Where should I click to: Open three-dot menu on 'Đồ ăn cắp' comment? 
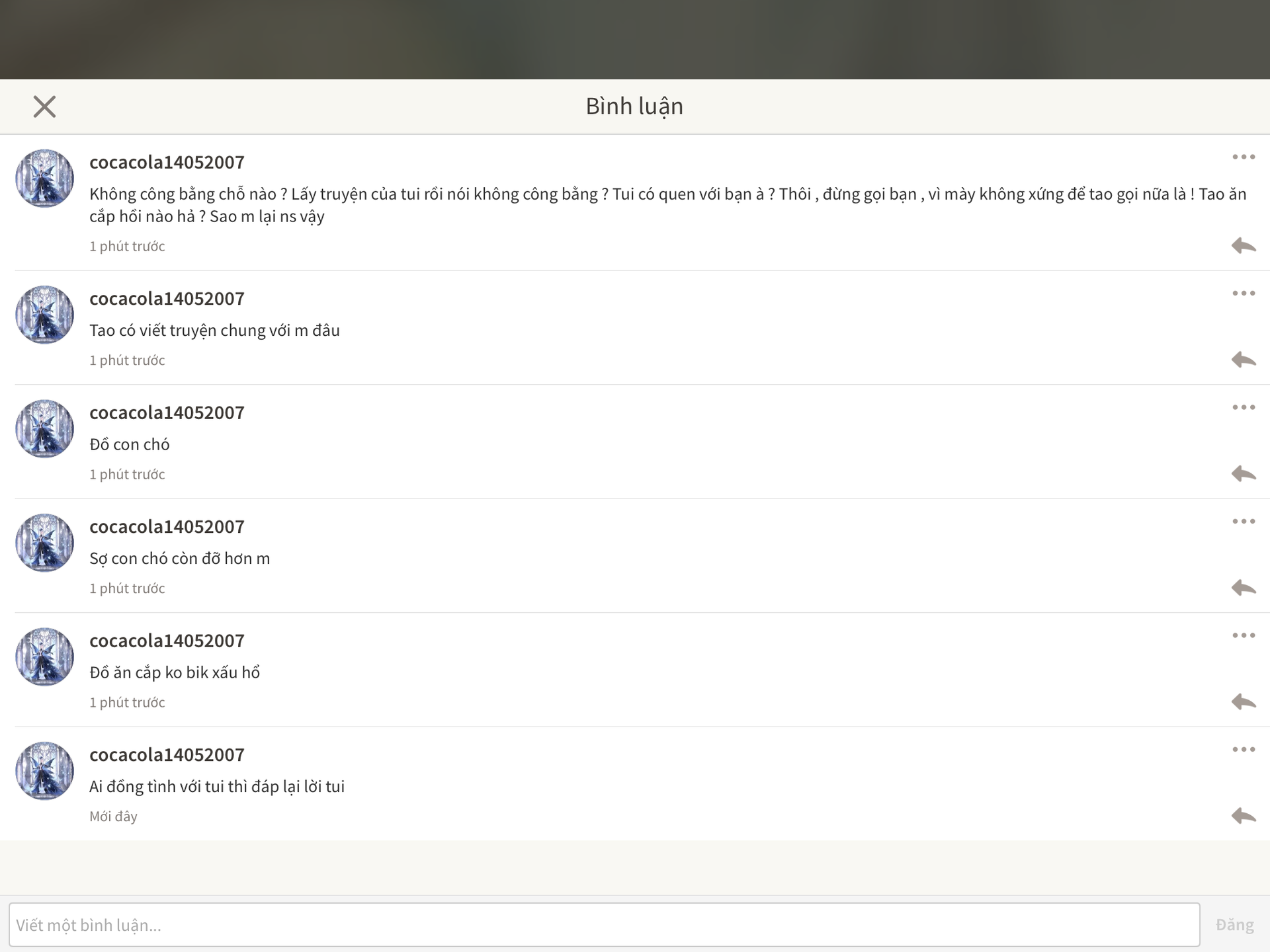(1244, 635)
